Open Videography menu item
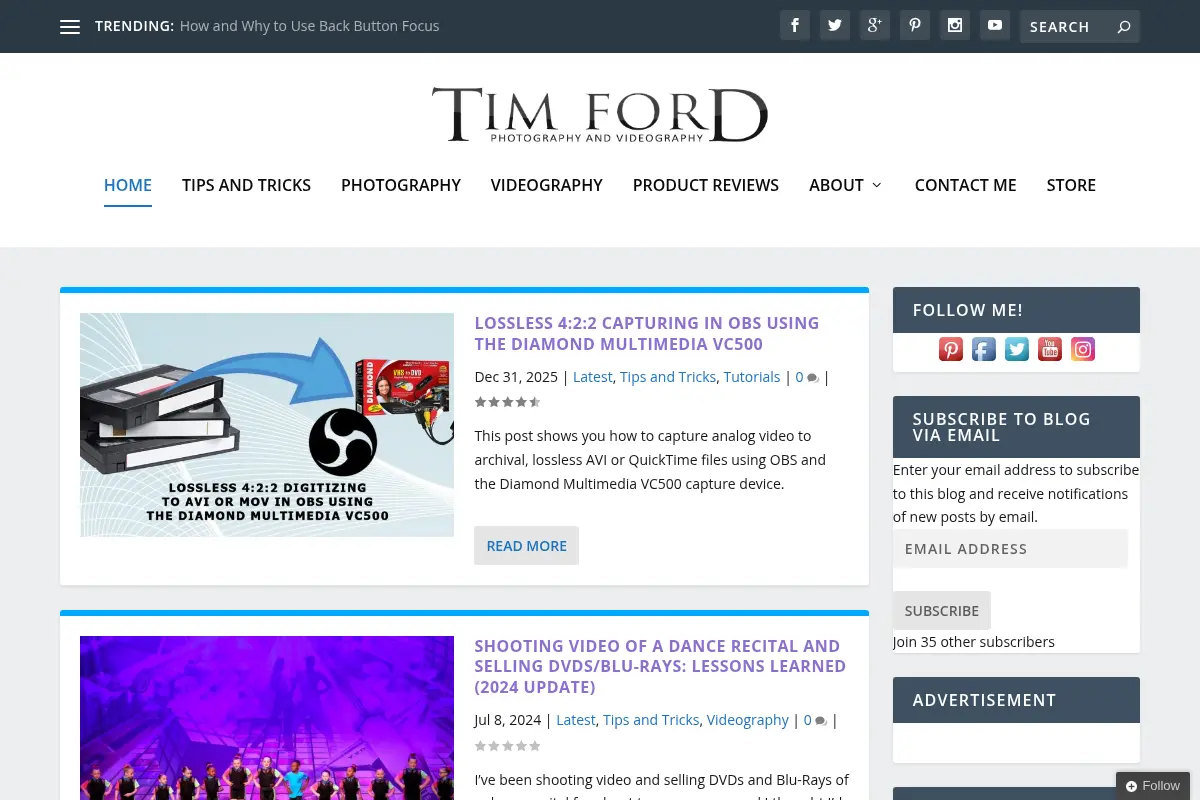Screen dimensions: 1200x800 [x=547, y=185]
